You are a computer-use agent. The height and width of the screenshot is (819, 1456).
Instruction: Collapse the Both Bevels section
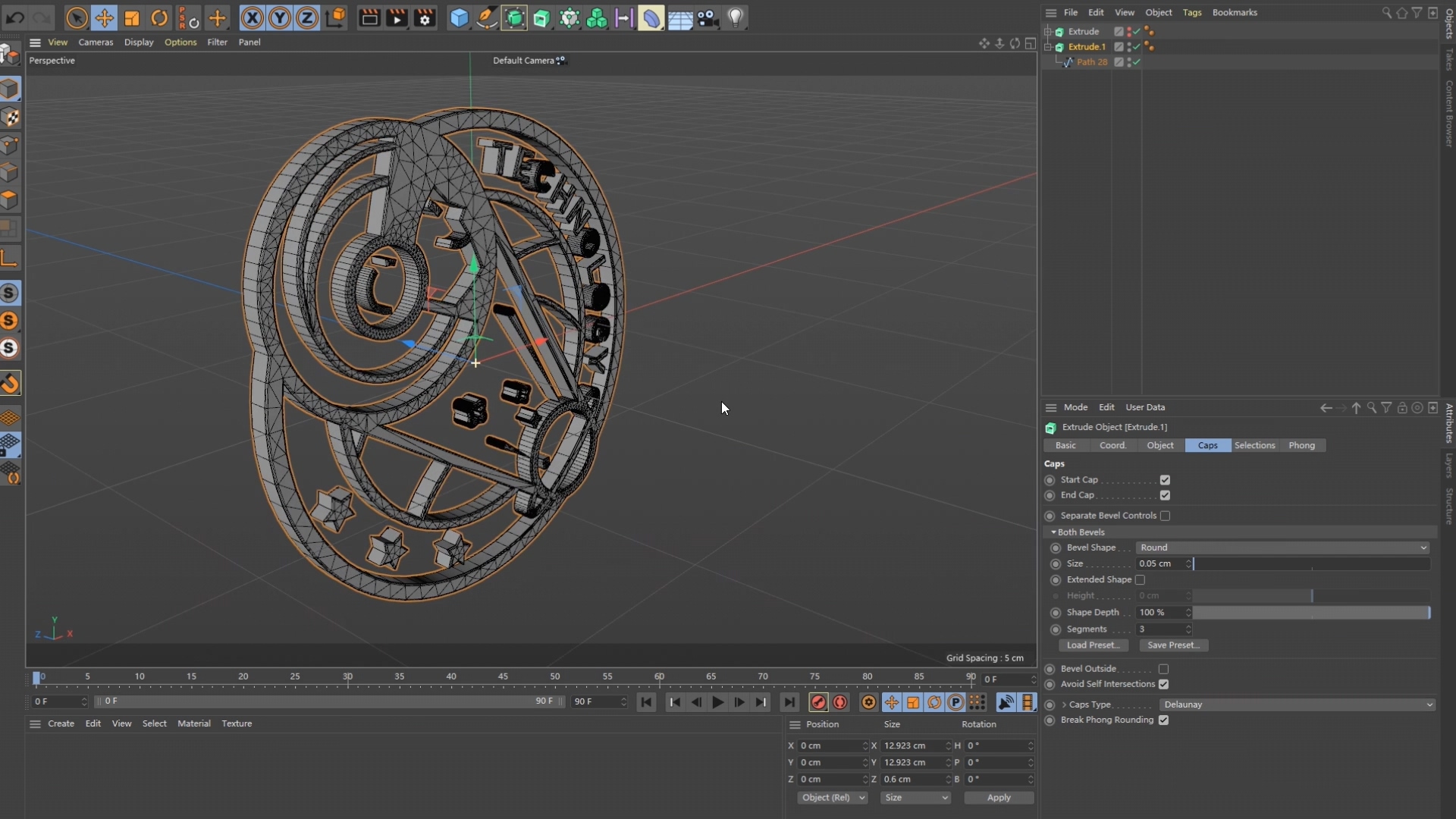coord(1053,532)
